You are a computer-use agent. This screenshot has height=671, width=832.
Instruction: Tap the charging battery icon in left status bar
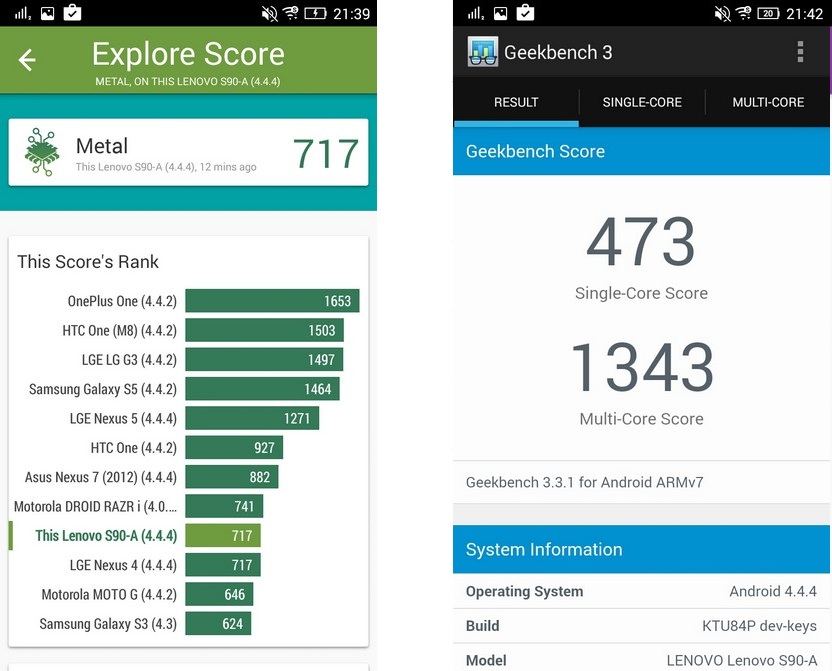(x=315, y=13)
